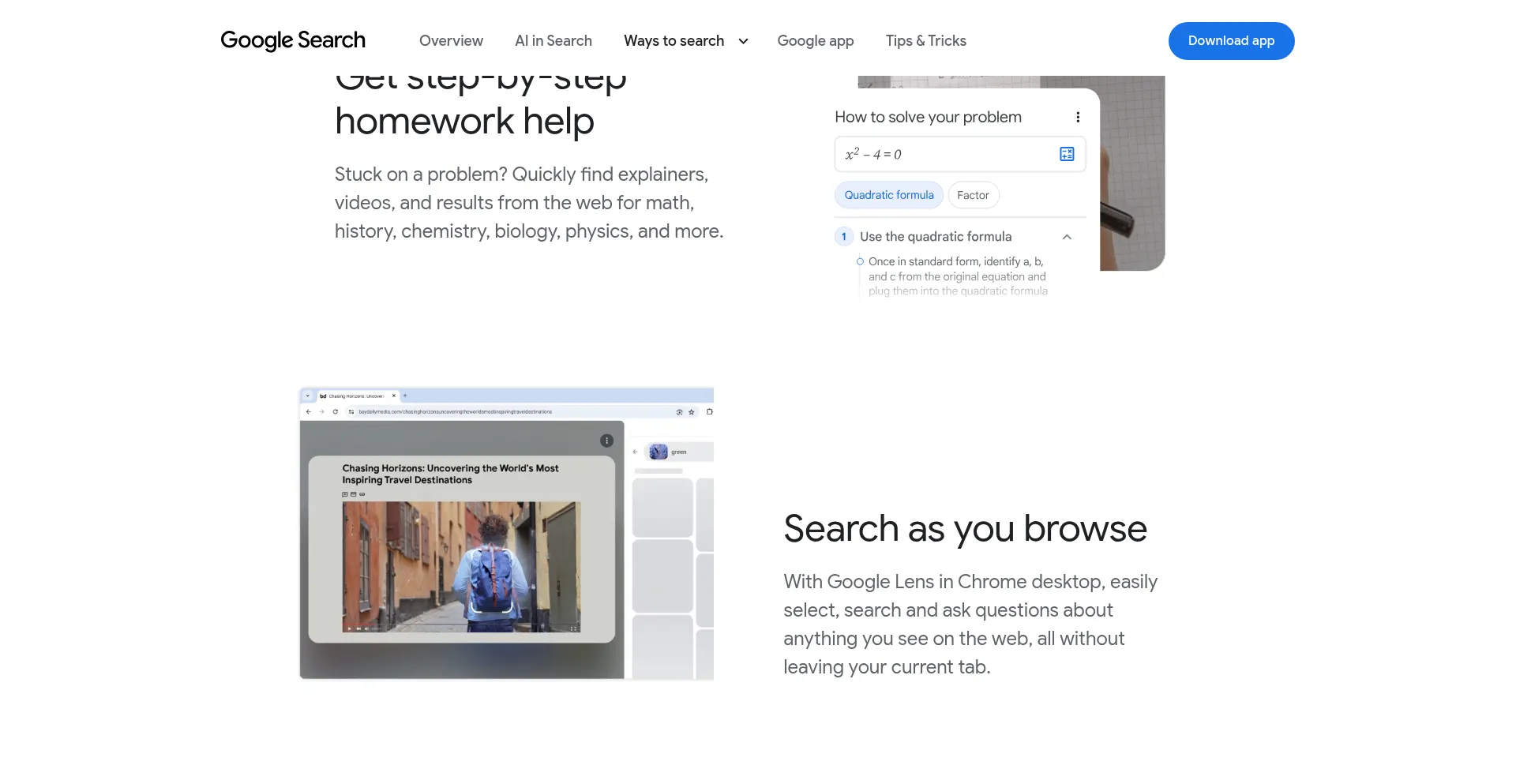
Task: Click the Download app button
Action: 1231,40
